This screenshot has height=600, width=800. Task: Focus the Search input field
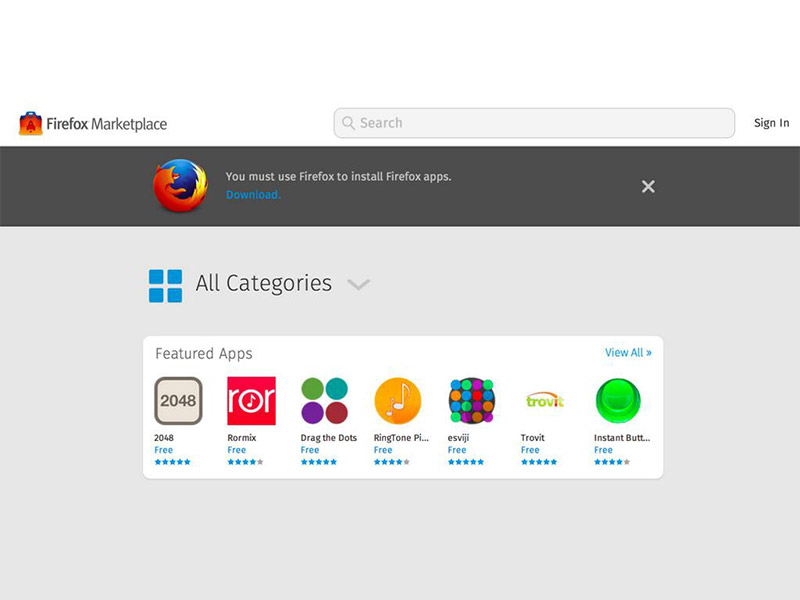[534, 123]
